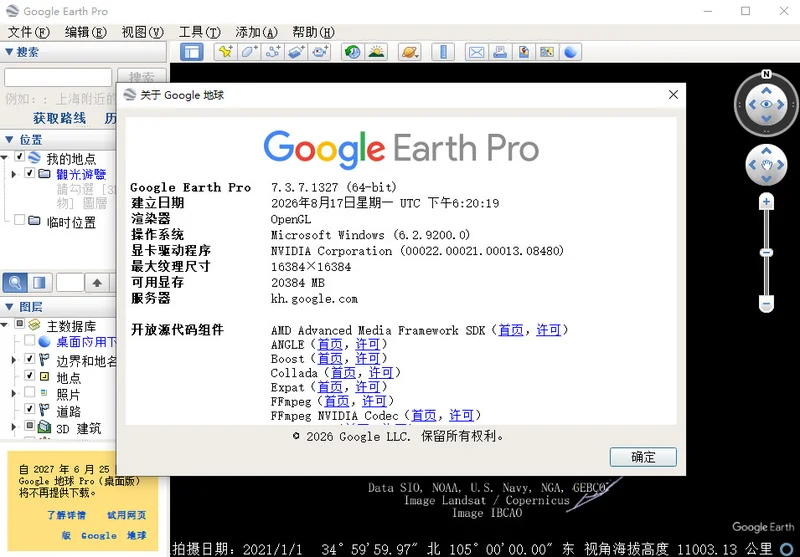Viewport: 800px width, 557px height.
Task: Show historical imagery with the clock icon
Action: coord(353,52)
